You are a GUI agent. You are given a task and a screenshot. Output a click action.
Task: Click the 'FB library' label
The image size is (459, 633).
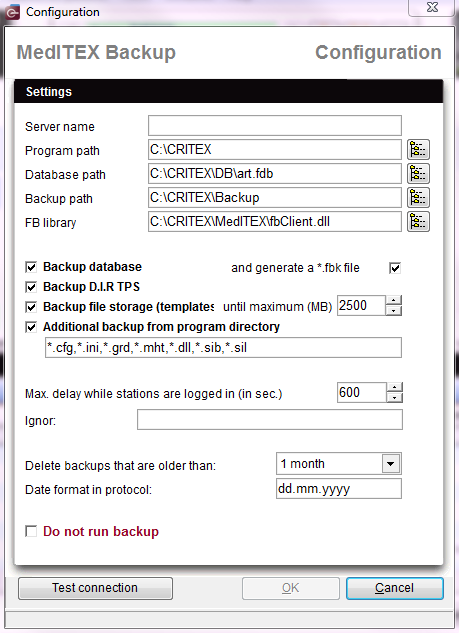pos(50,223)
